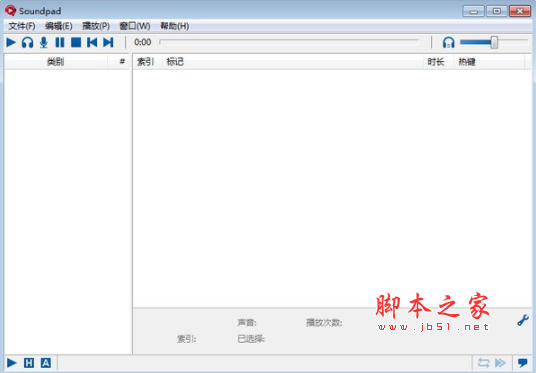Open the 编辑(E) menu
This screenshot has height=373, width=536.
(x=59, y=26)
